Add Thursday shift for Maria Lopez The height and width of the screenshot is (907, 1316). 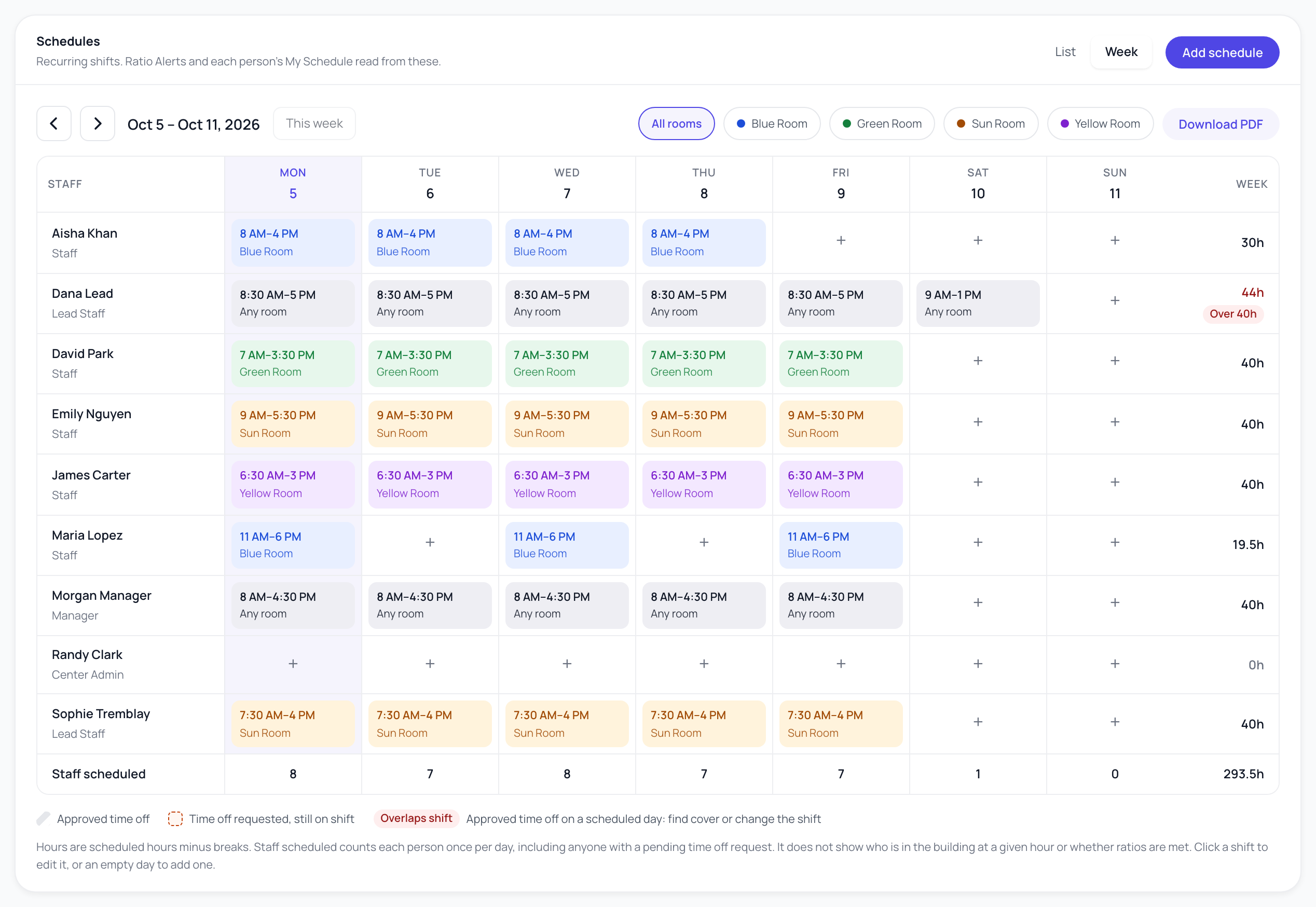pos(704,542)
